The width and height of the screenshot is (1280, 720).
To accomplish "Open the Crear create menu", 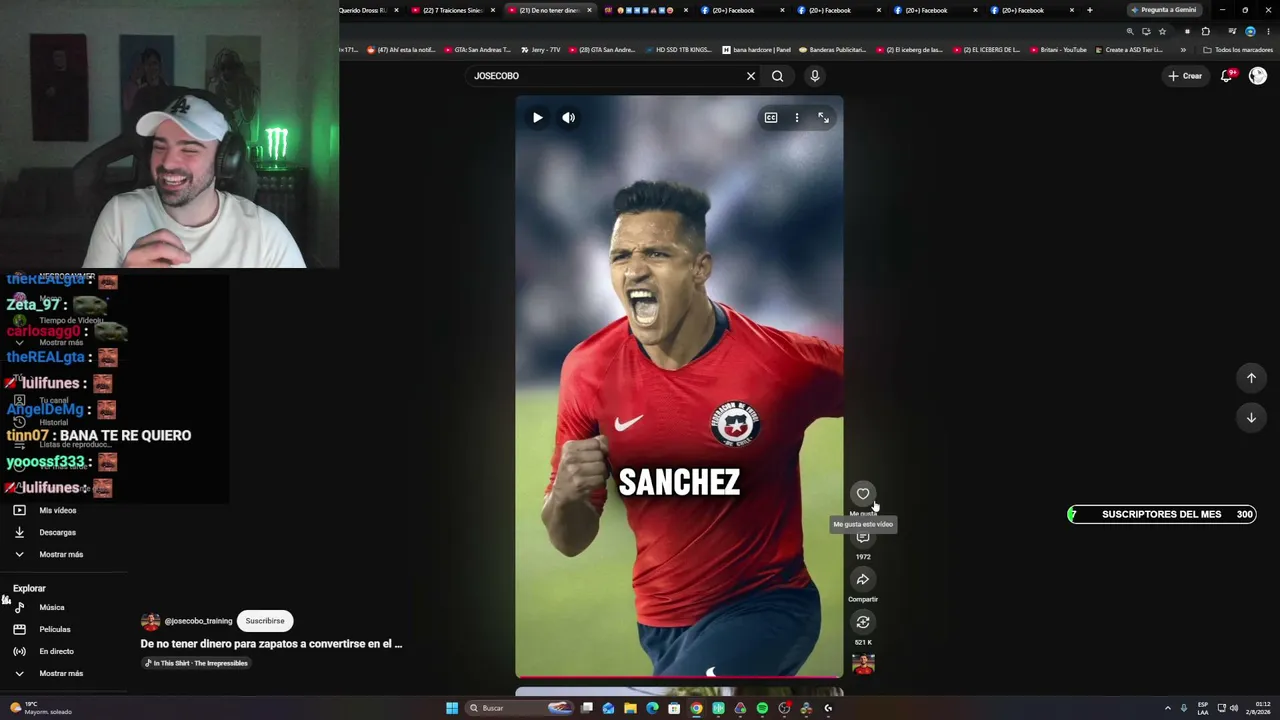I will pyautogui.click(x=1185, y=76).
